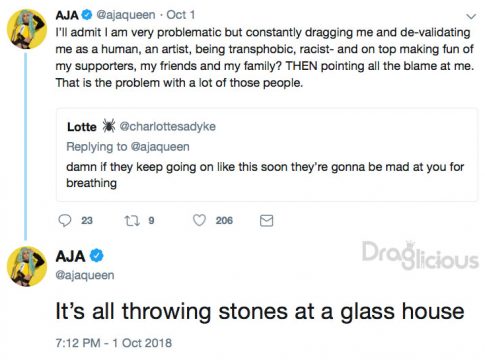Click the envelope direct message icon
The image size is (485, 360).
click(266, 221)
